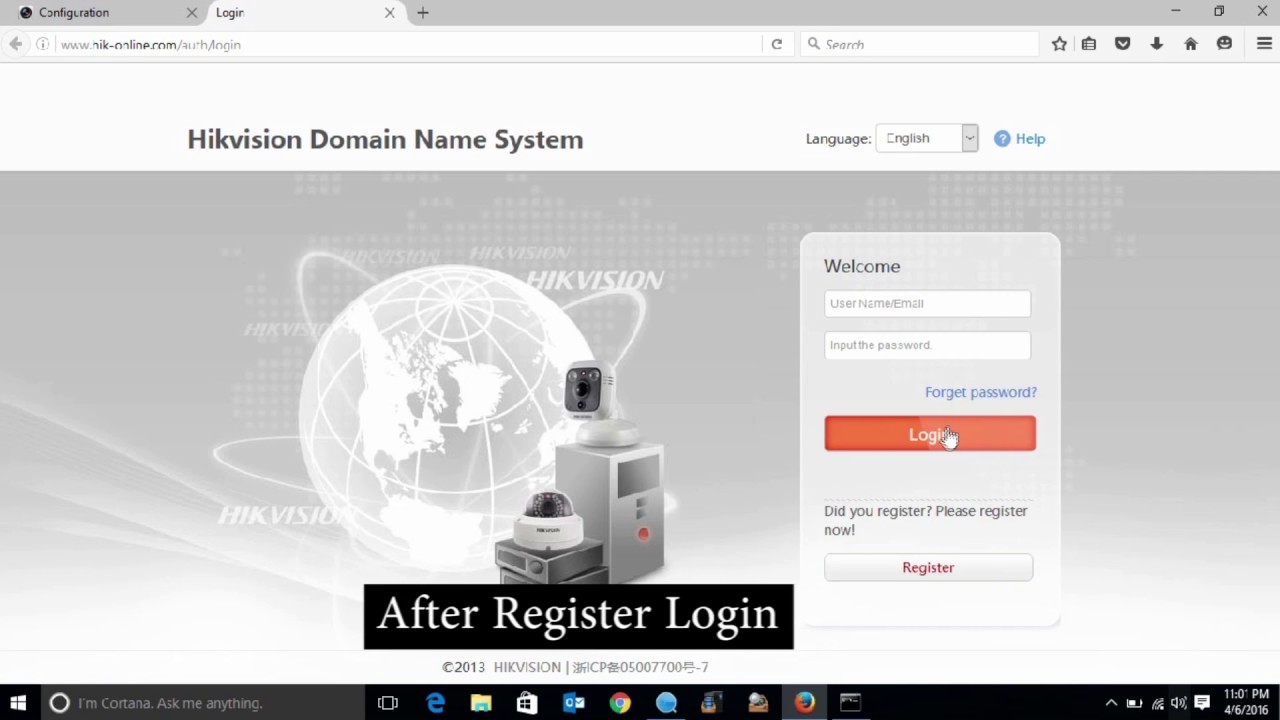Open the Windows Start menu
The image size is (1280, 720).
(18, 703)
